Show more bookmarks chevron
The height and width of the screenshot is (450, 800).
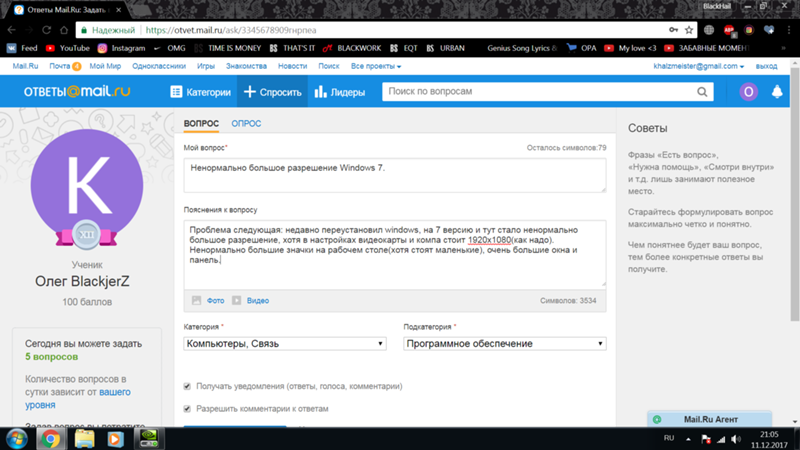[x=783, y=48]
